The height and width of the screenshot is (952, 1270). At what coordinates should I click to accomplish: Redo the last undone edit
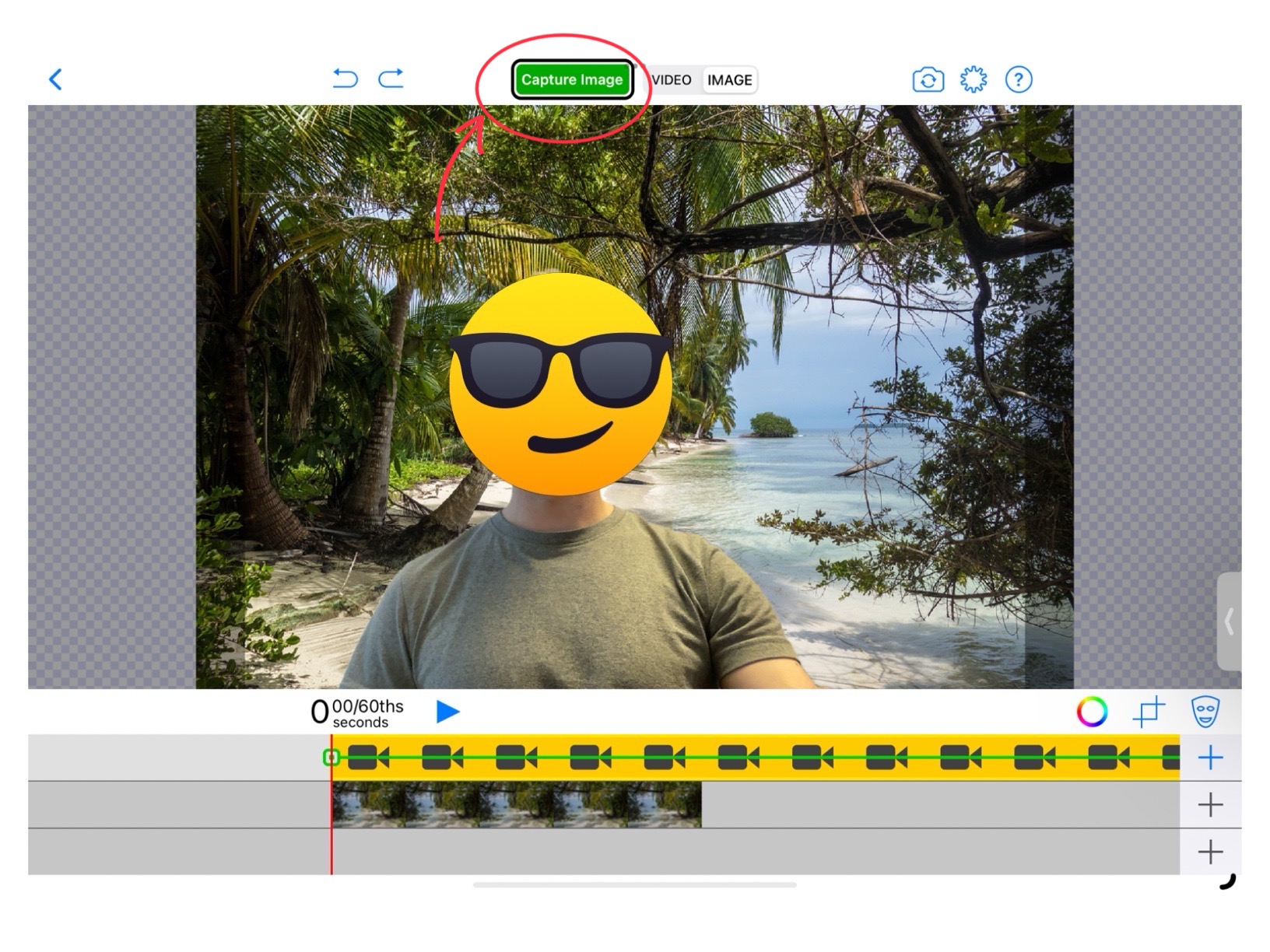point(391,79)
